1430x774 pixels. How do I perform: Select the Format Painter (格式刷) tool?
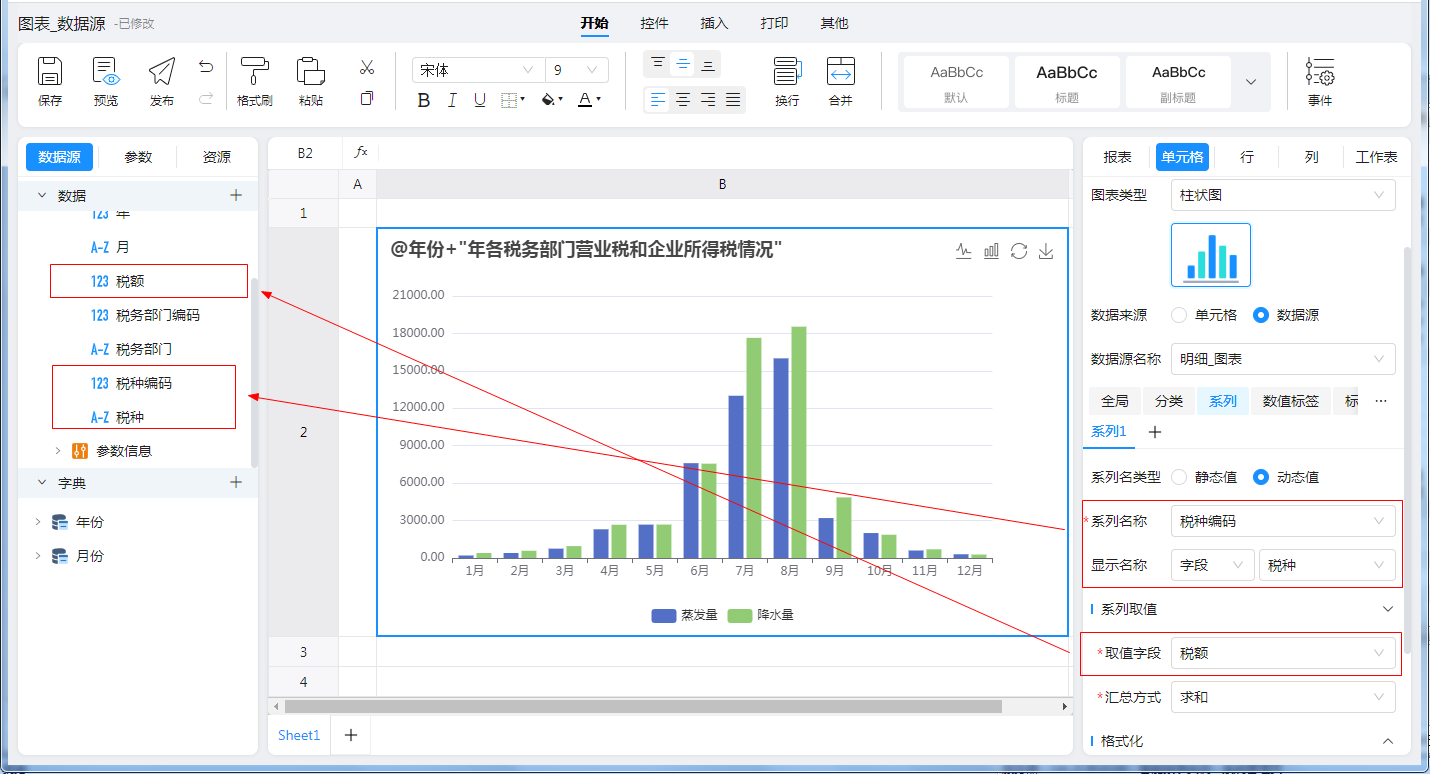point(254,72)
